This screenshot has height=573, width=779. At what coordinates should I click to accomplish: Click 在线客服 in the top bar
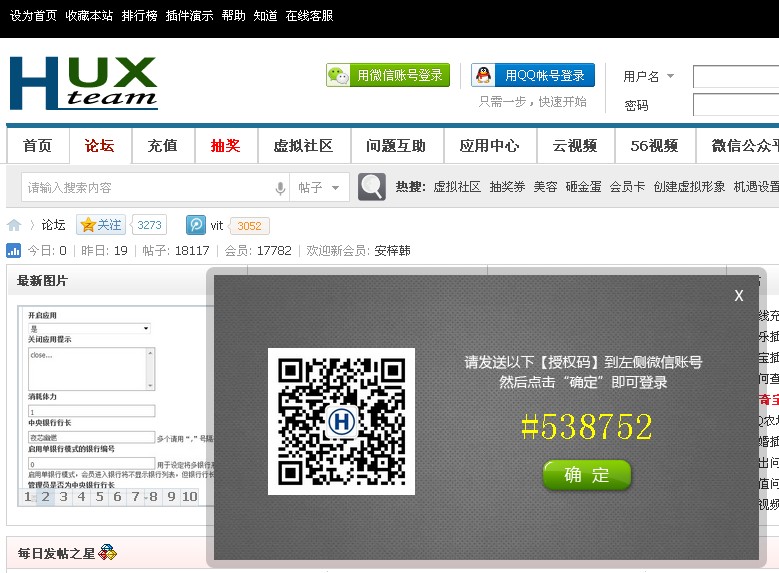310,16
